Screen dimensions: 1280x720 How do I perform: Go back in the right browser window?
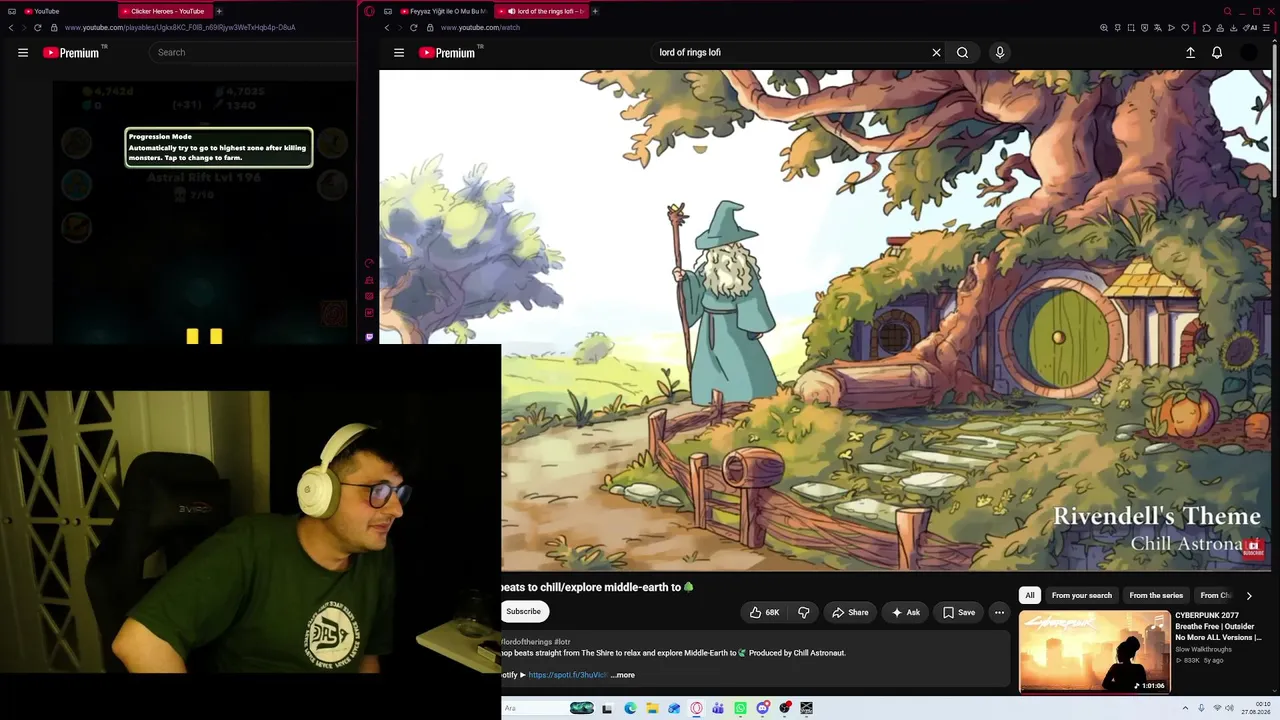(x=387, y=27)
